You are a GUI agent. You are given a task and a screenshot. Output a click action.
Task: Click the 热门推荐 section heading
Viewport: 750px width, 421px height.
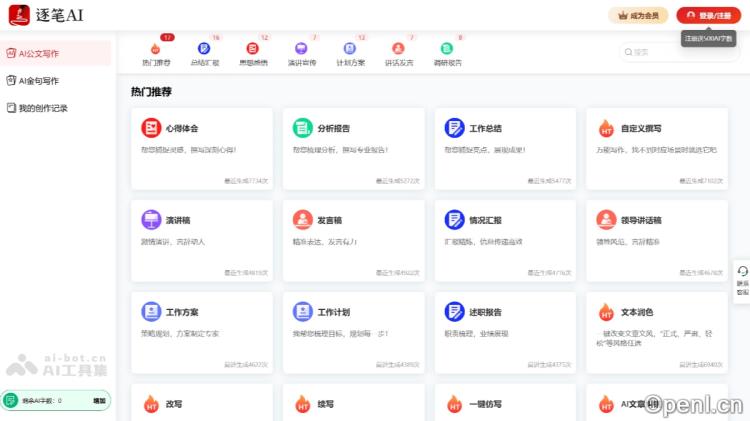(151, 91)
